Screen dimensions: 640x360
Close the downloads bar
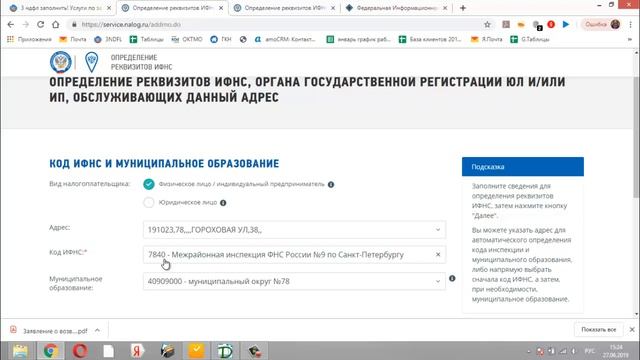click(632, 329)
